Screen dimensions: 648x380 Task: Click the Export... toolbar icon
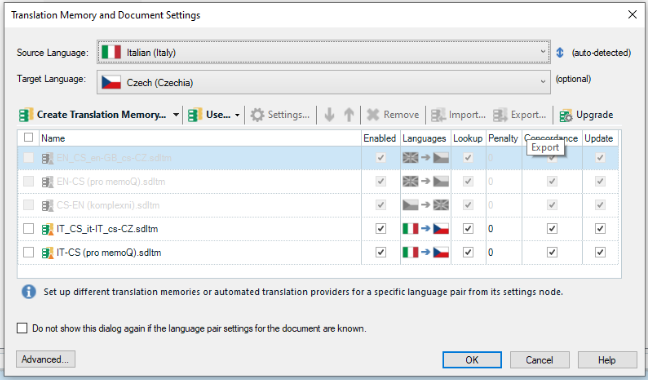point(500,115)
